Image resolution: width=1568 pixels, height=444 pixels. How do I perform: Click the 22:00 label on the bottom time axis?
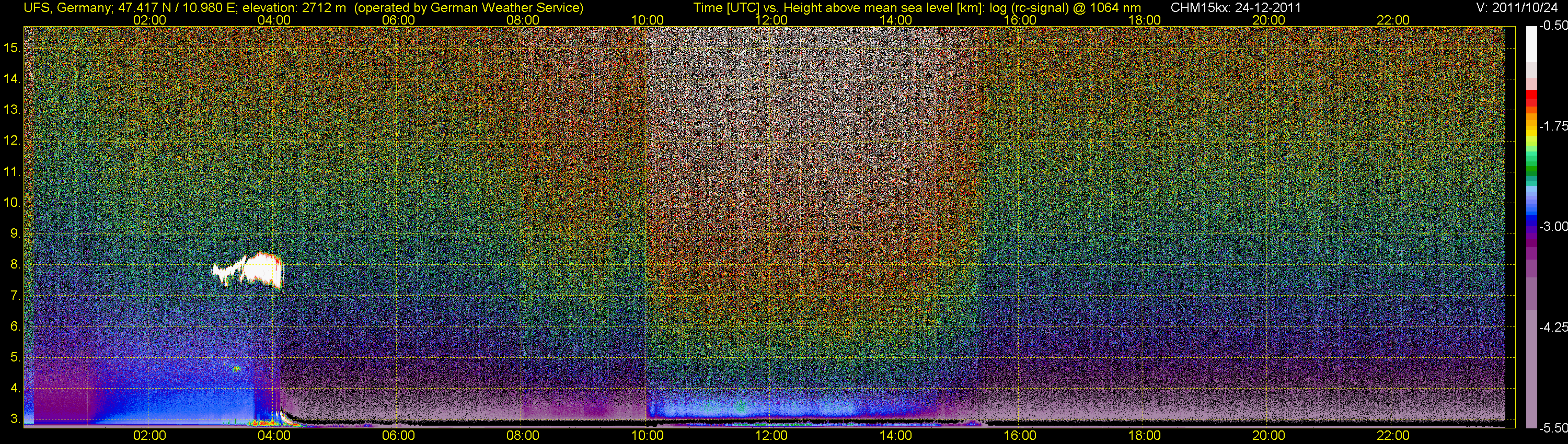pyautogui.click(x=1393, y=436)
